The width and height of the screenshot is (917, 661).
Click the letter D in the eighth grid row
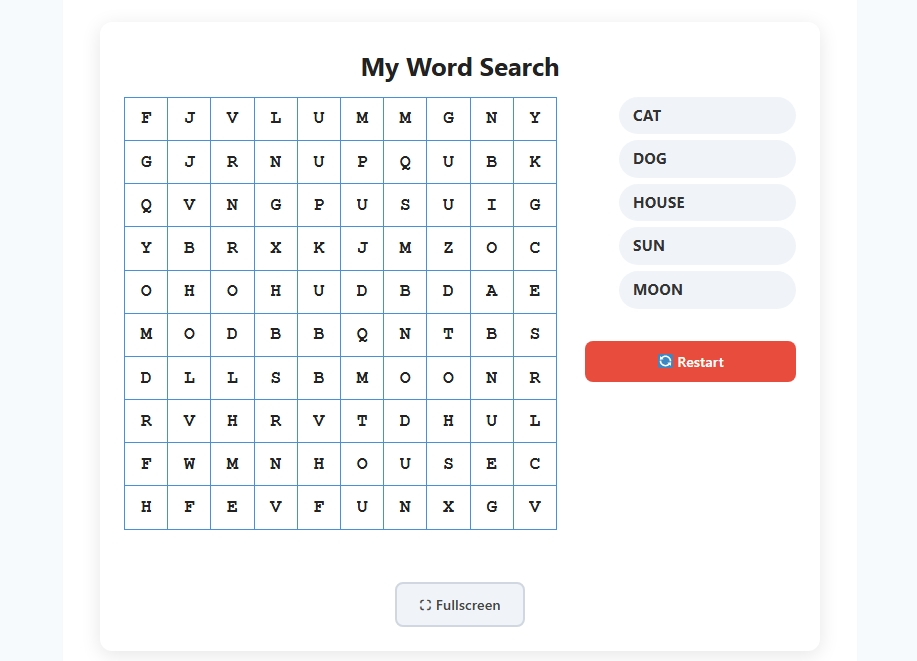(x=405, y=420)
